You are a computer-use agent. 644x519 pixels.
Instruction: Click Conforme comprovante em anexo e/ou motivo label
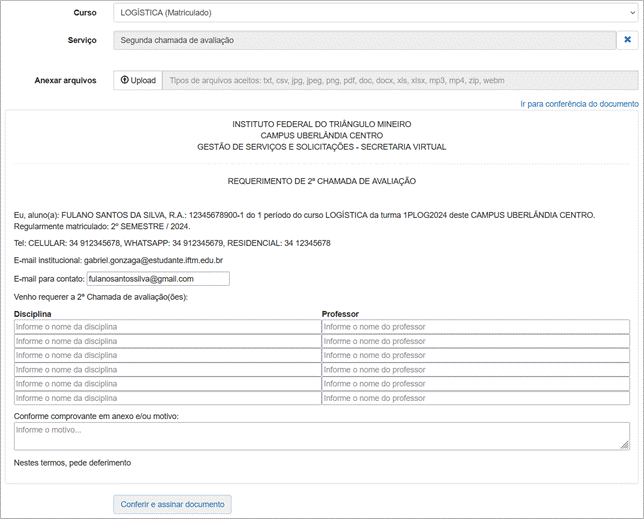pyautogui.click(x=96, y=416)
